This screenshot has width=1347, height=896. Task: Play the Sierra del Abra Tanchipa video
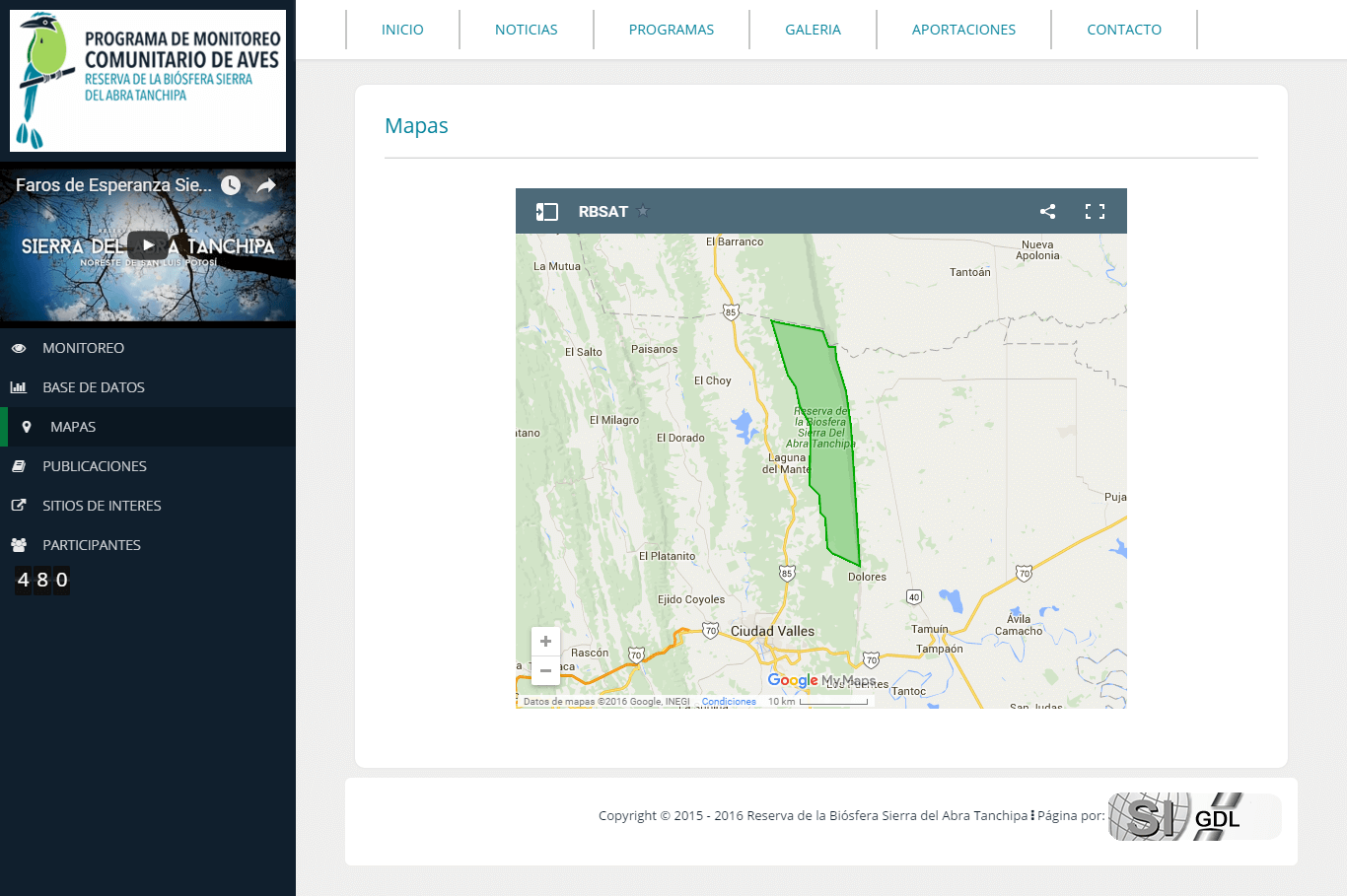[148, 245]
